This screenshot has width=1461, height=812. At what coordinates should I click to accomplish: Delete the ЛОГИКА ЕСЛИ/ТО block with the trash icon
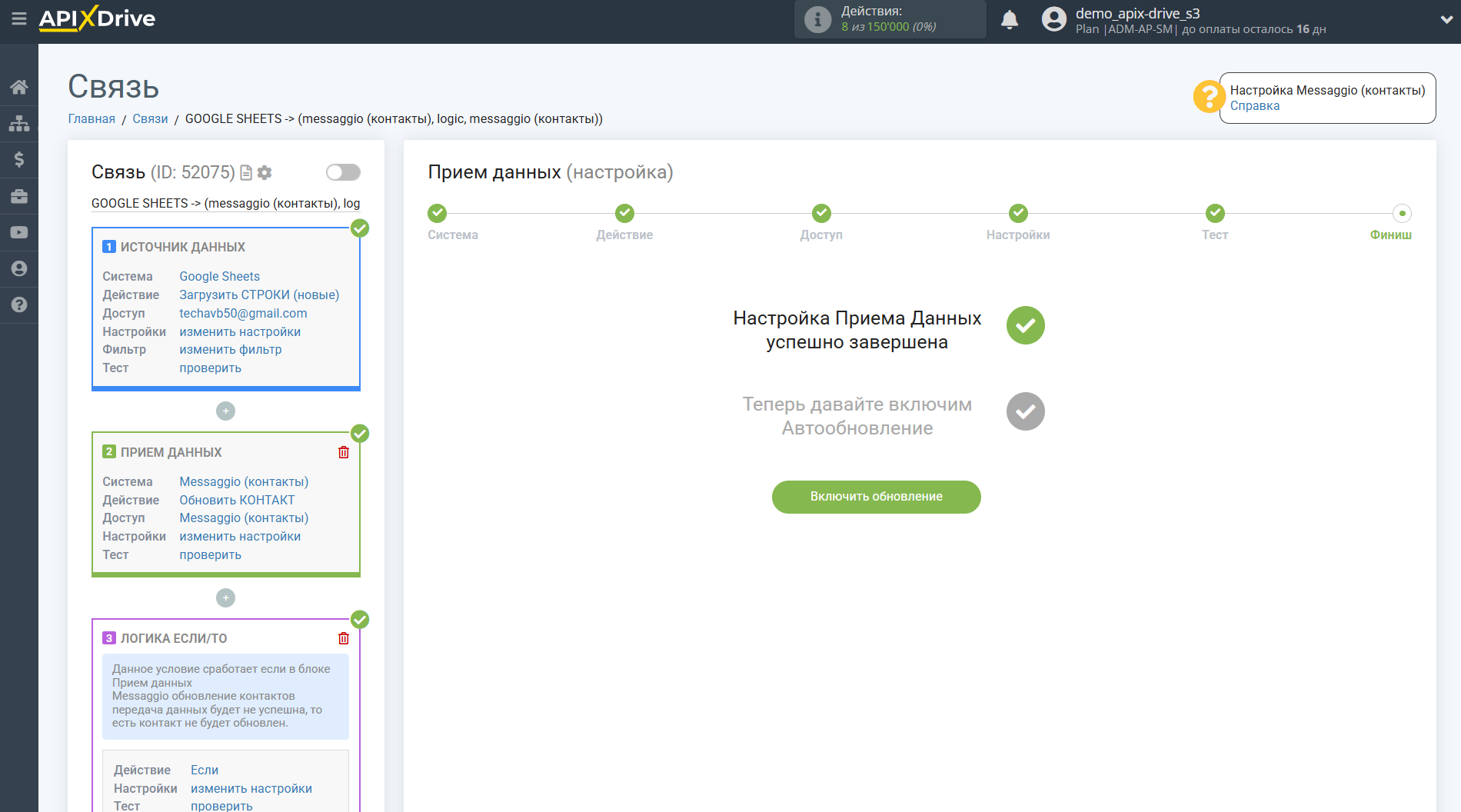point(344,638)
